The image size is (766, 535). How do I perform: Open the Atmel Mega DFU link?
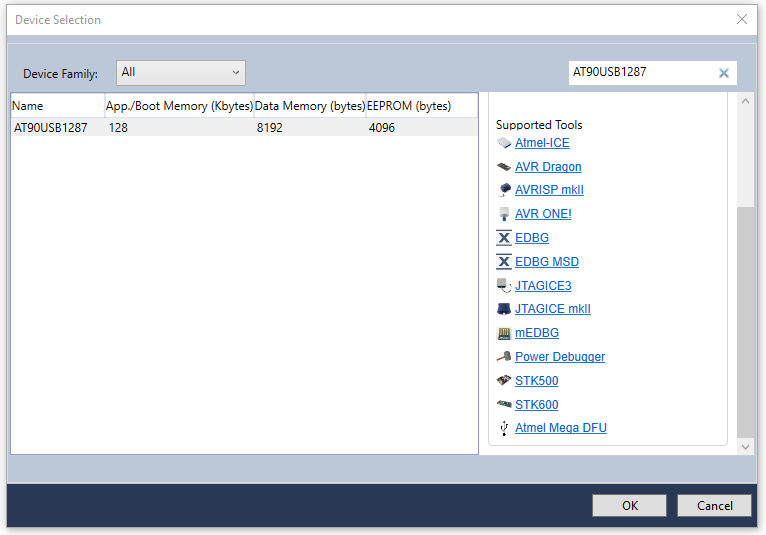point(560,428)
